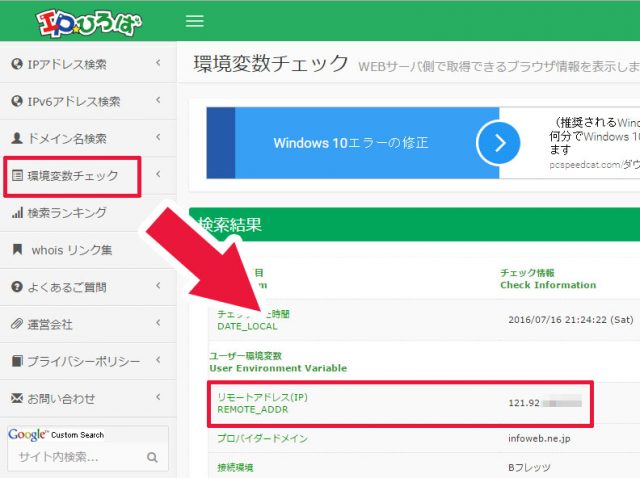Click the globe icon beside IPアドレス検索
This screenshot has height=478, width=640.
pyautogui.click(x=16, y=65)
